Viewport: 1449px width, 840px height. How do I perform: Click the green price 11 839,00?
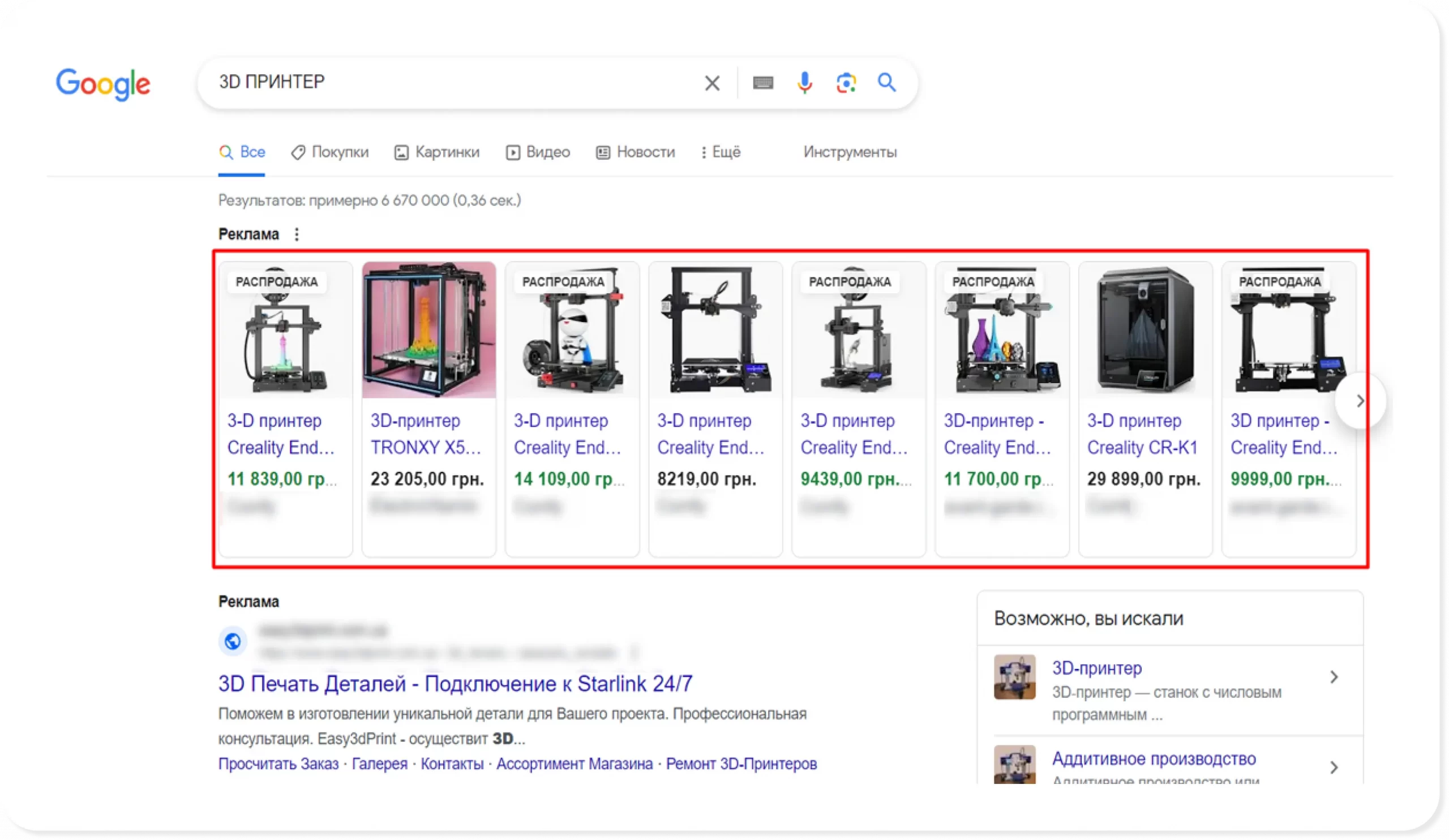coord(282,479)
